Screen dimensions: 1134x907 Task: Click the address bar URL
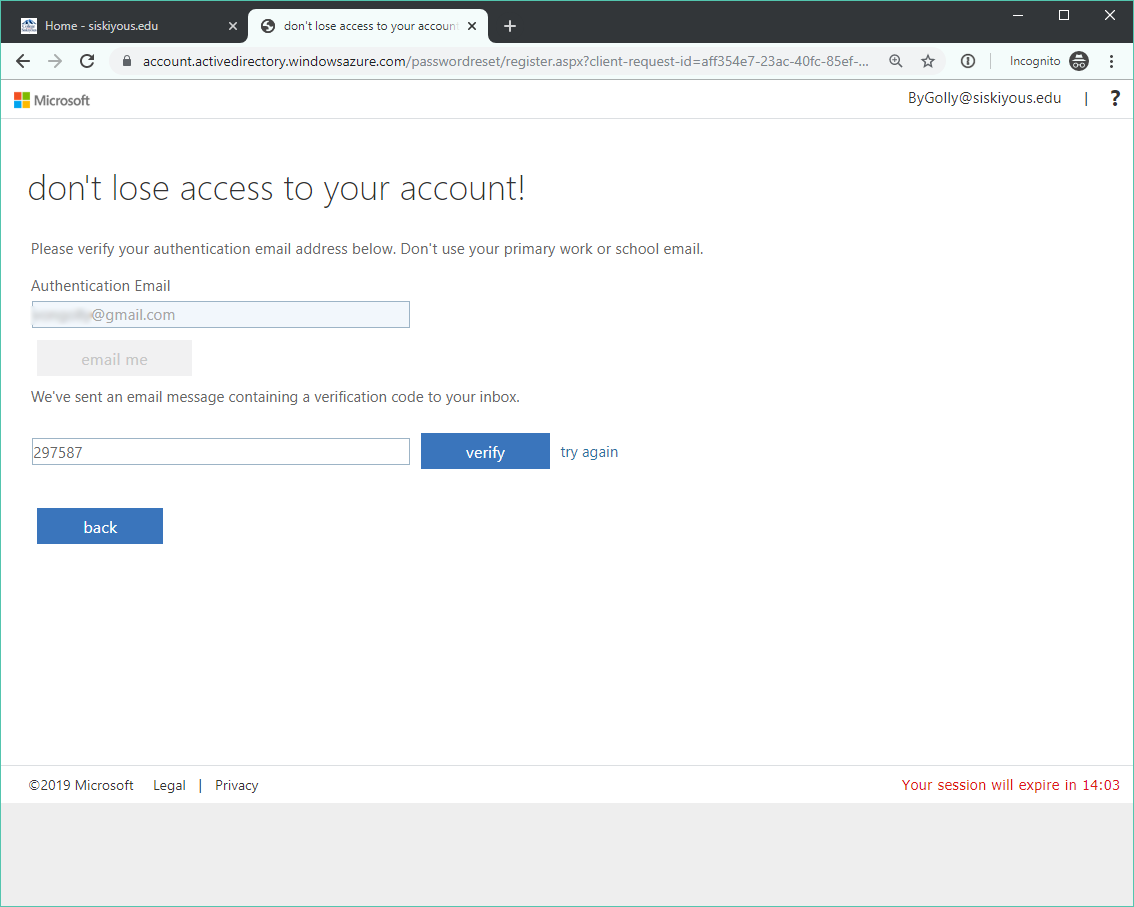click(506, 61)
